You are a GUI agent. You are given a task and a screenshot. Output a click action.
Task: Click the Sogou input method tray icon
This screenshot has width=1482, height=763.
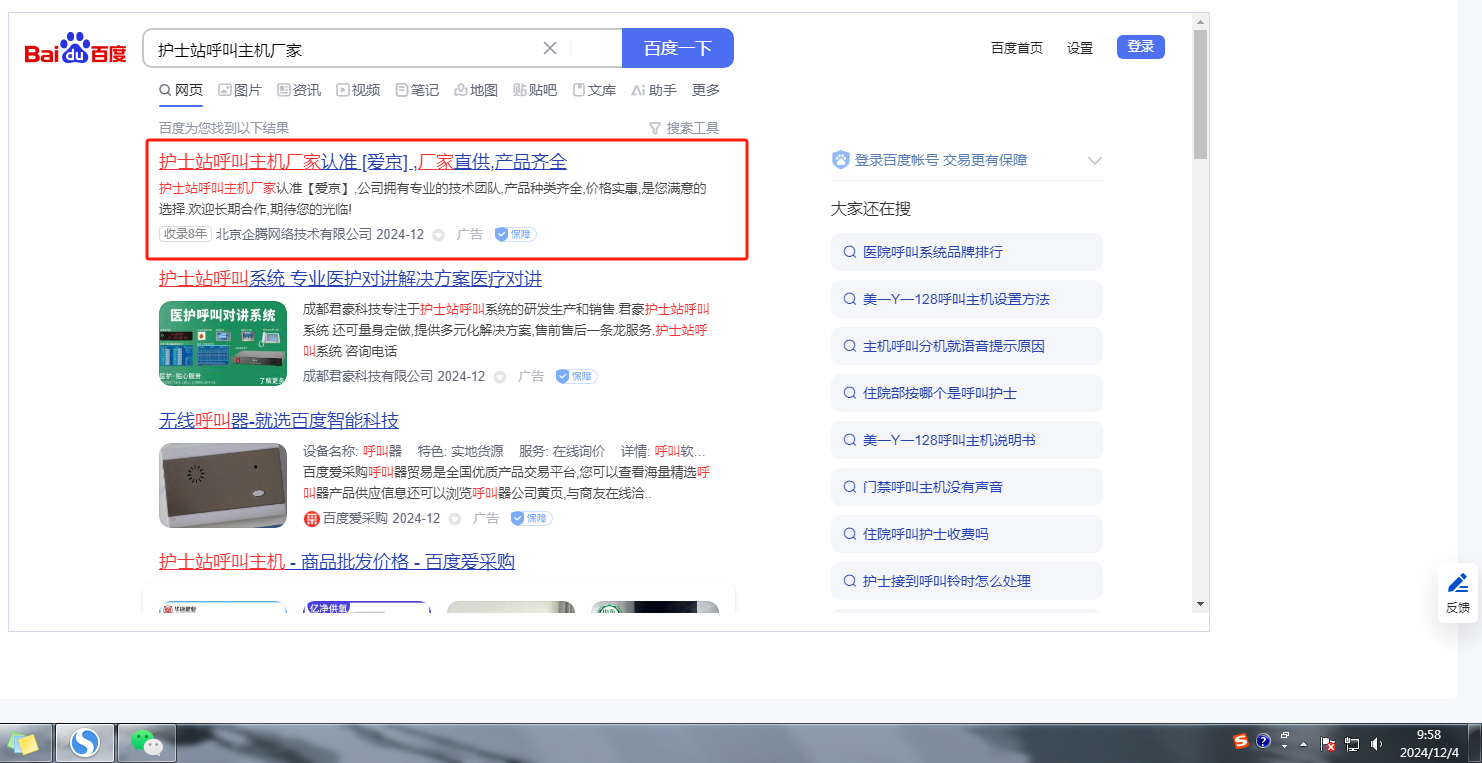pyautogui.click(x=1241, y=742)
